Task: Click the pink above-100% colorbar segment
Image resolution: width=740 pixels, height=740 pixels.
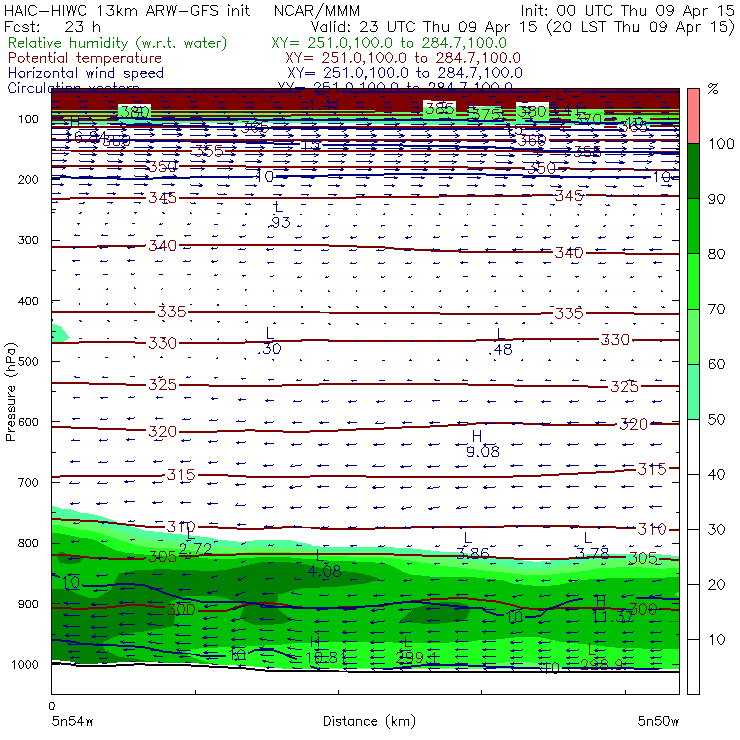Action: (x=693, y=116)
